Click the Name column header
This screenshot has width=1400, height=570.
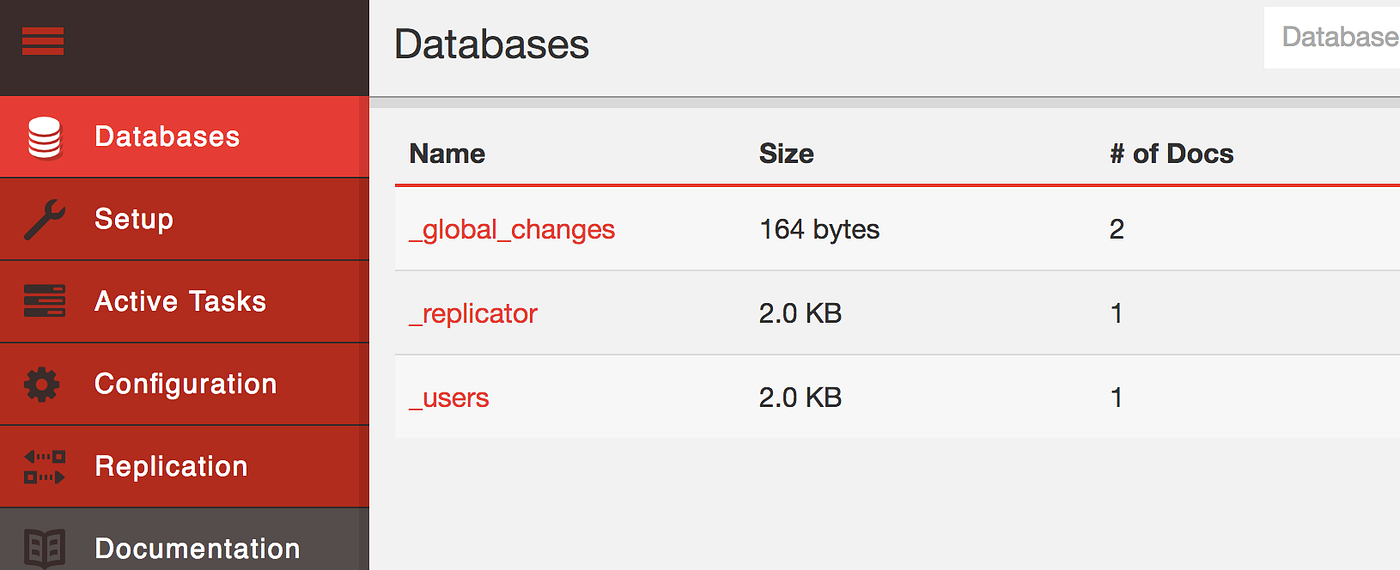click(447, 154)
